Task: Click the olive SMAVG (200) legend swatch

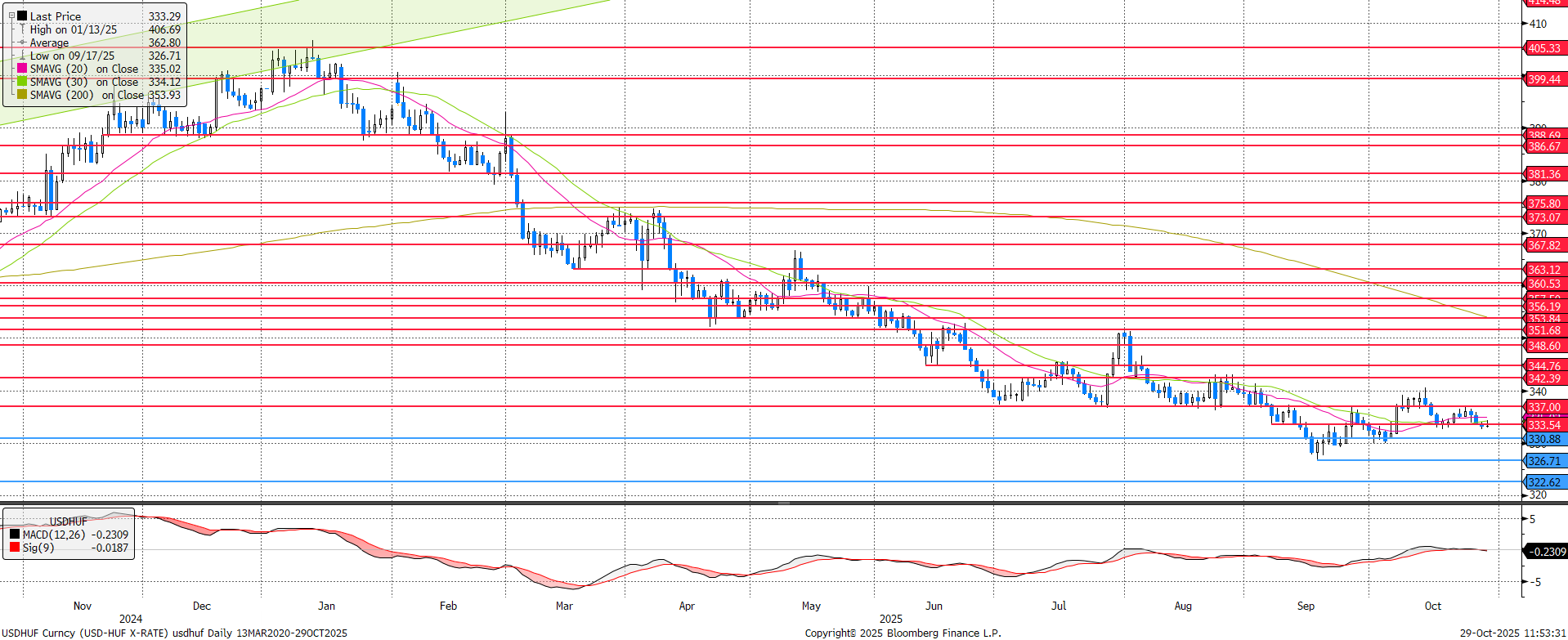Action: pyautogui.click(x=22, y=95)
